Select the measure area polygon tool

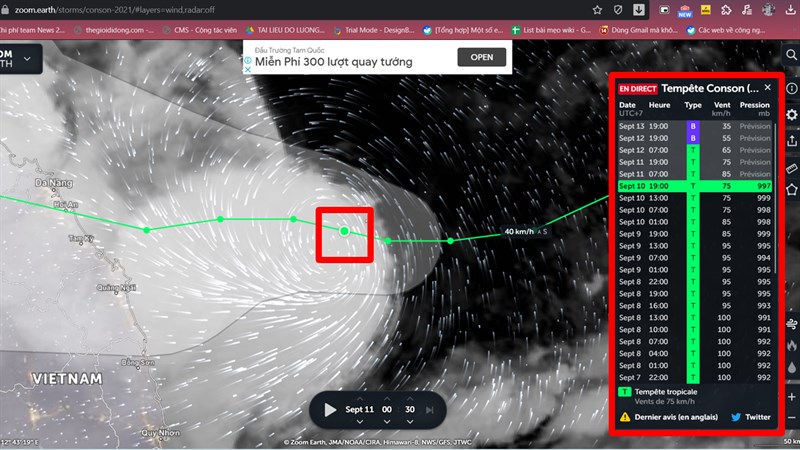coord(792,190)
